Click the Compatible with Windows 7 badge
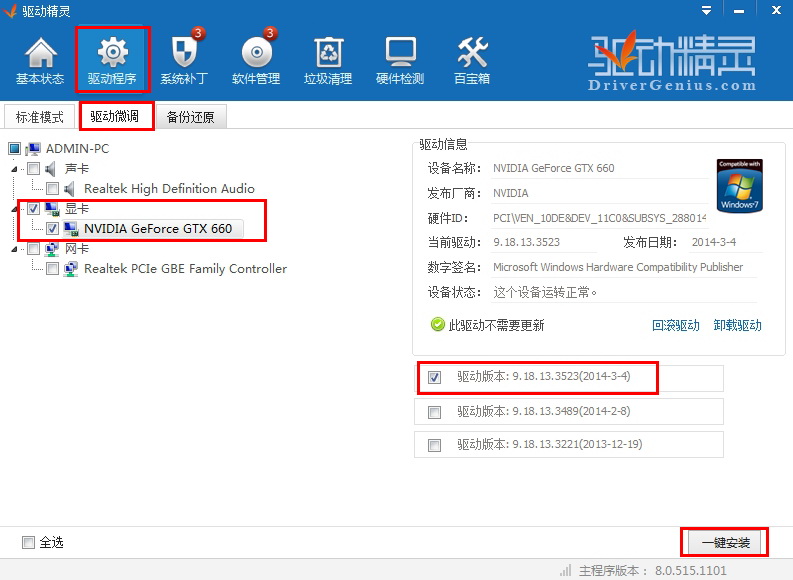The height and width of the screenshot is (580, 793). (739, 186)
